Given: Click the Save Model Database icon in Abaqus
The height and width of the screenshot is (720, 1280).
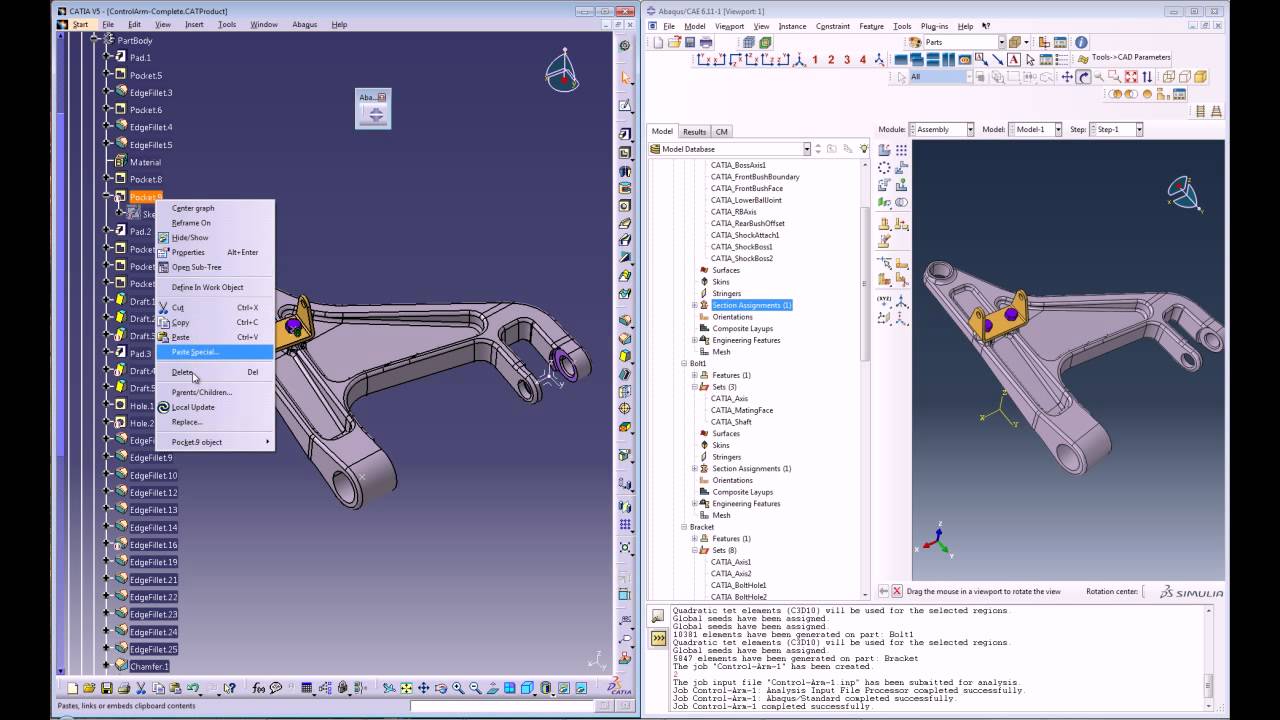Looking at the screenshot, I should (690, 42).
